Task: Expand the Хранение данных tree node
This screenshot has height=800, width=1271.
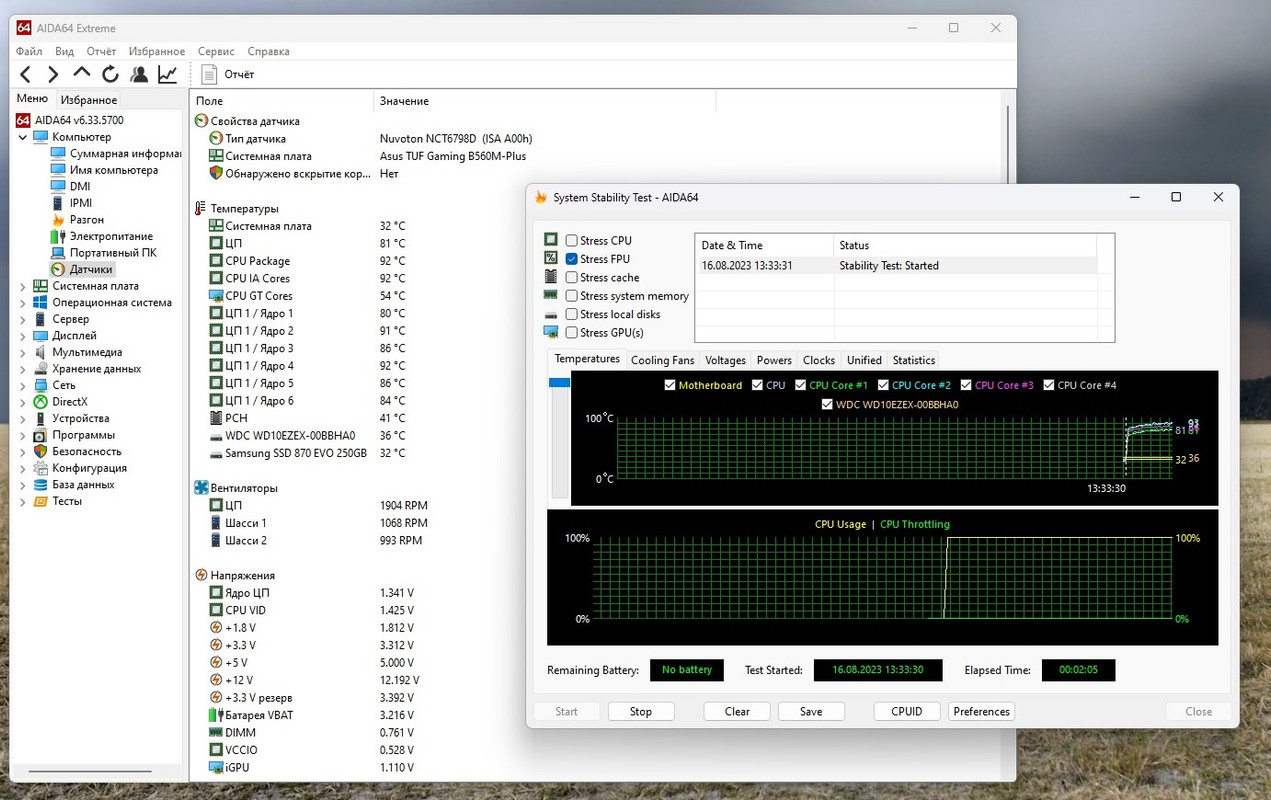Action: [x=23, y=369]
